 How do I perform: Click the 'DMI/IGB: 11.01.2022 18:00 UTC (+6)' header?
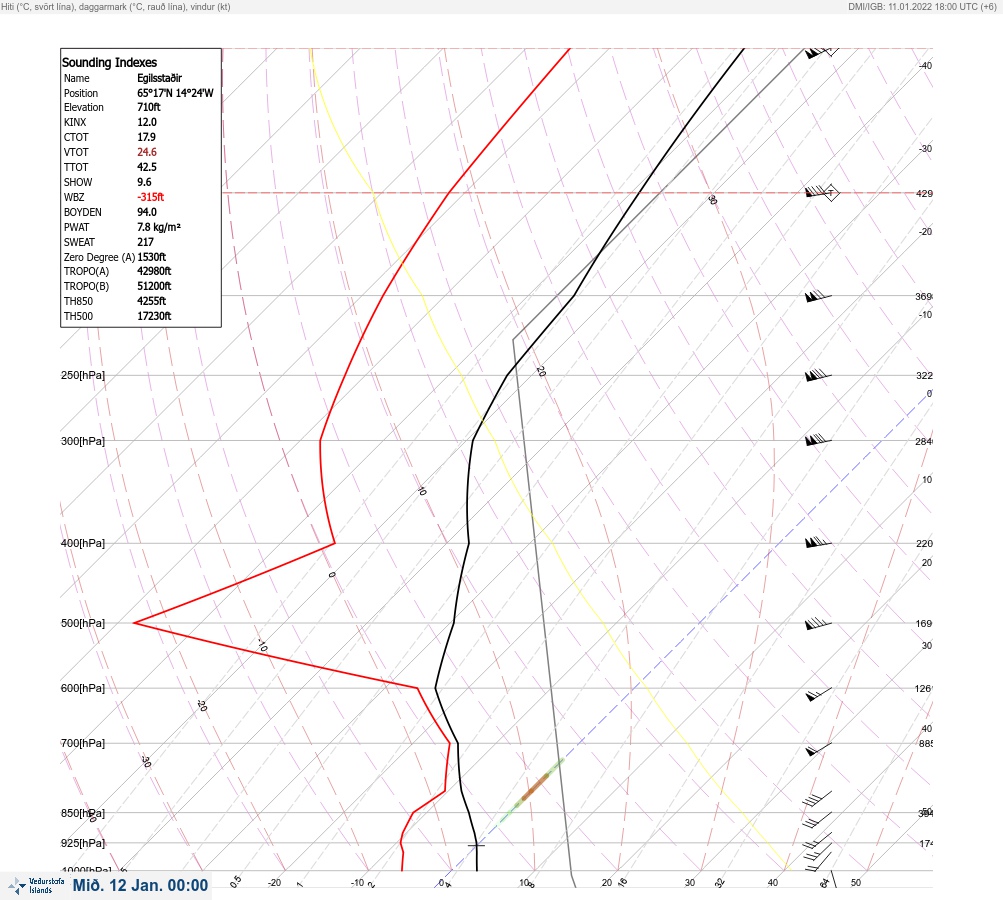[922, 6]
